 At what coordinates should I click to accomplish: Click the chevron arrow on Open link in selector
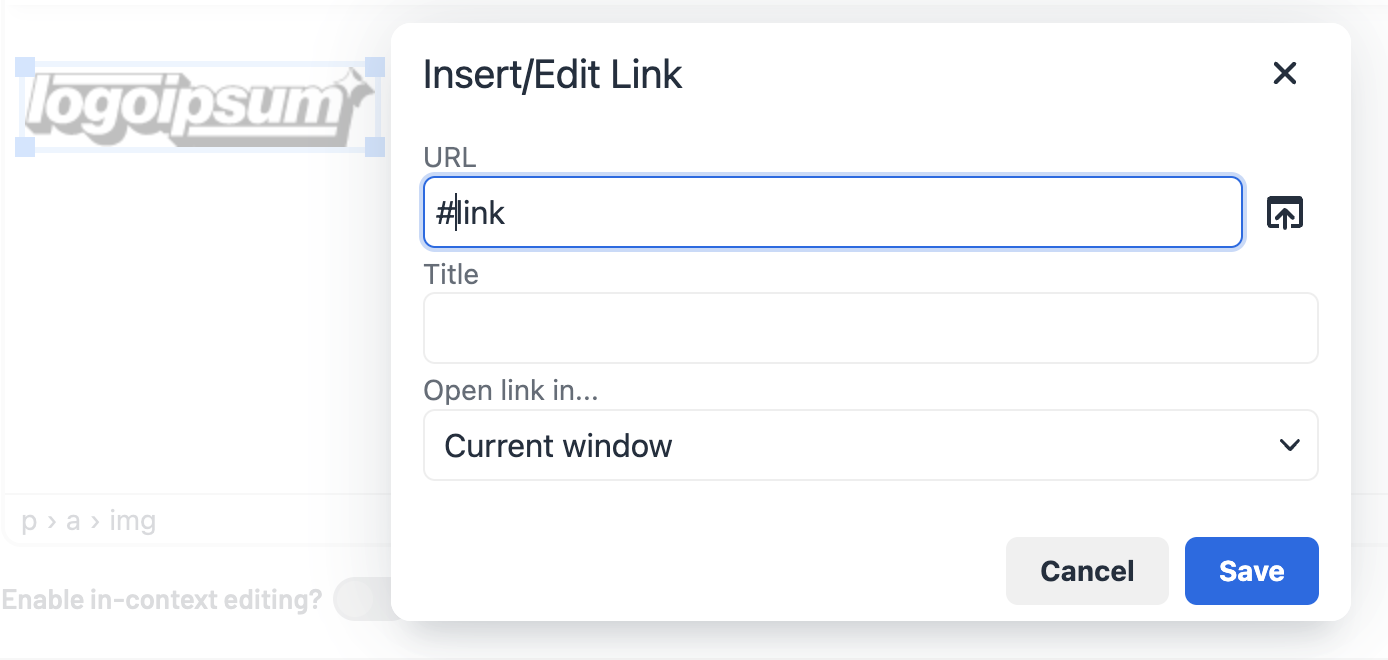point(1290,445)
